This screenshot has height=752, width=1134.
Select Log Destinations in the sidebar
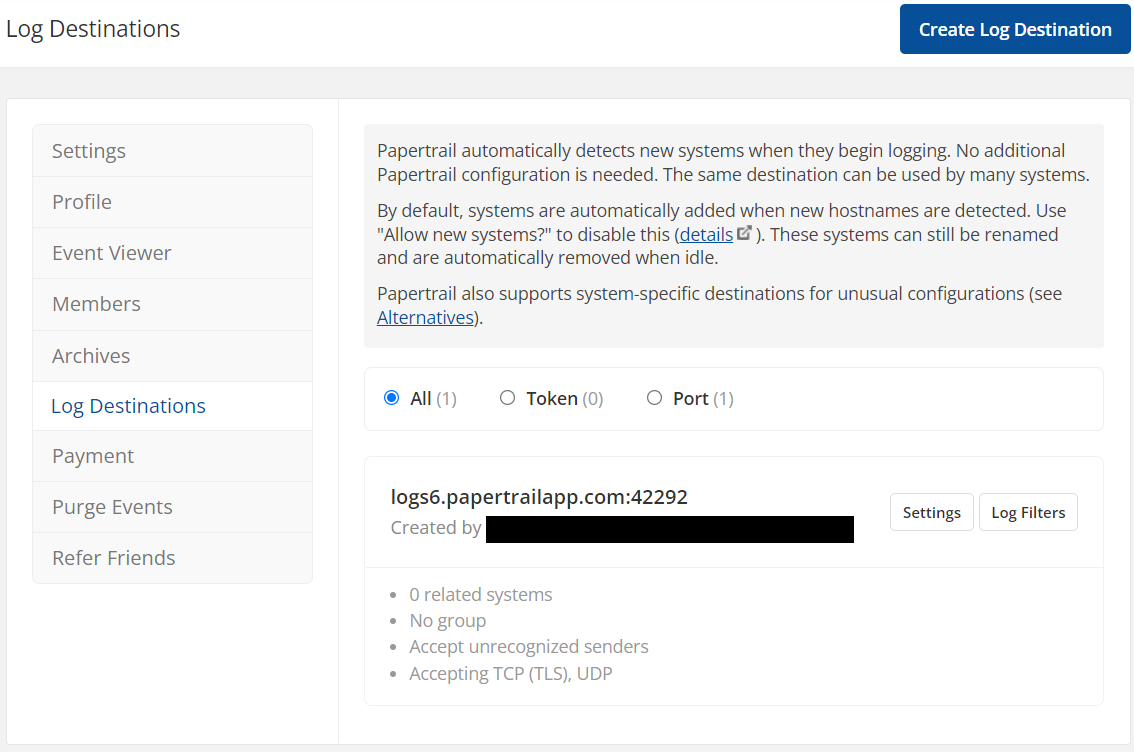point(172,406)
